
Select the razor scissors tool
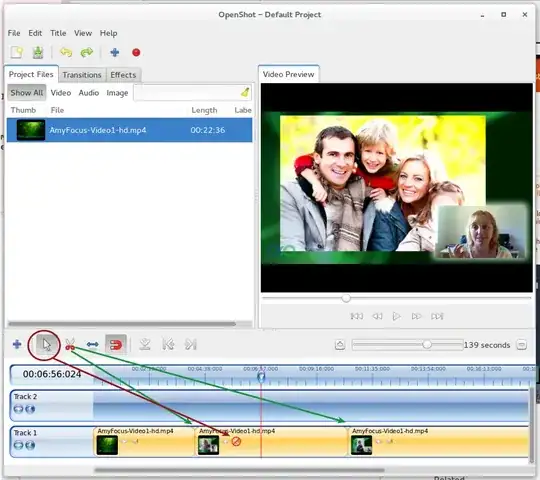(70, 344)
